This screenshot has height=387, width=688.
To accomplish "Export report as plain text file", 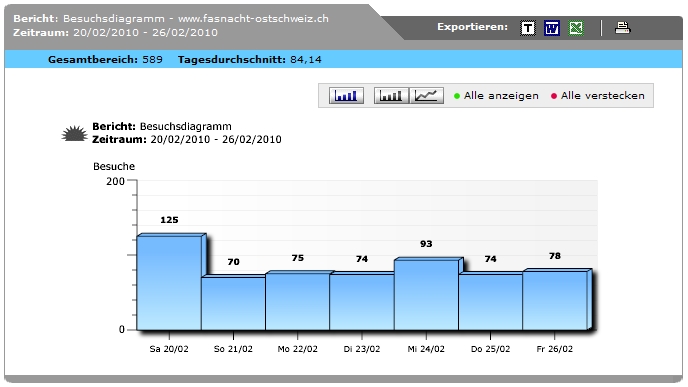I will click(x=528, y=29).
